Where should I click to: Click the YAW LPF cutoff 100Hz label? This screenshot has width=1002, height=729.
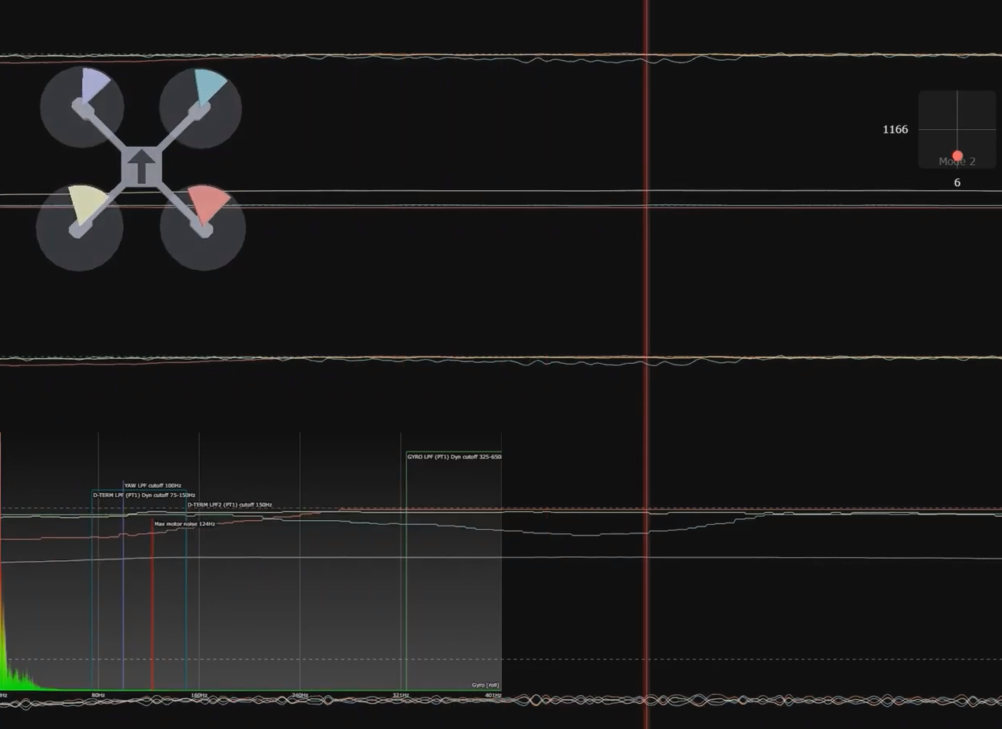point(152,485)
